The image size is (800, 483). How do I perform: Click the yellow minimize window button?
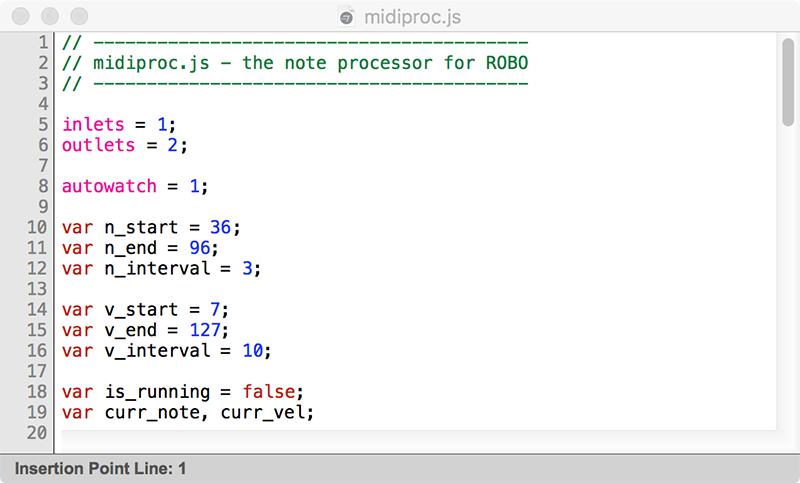point(49,16)
